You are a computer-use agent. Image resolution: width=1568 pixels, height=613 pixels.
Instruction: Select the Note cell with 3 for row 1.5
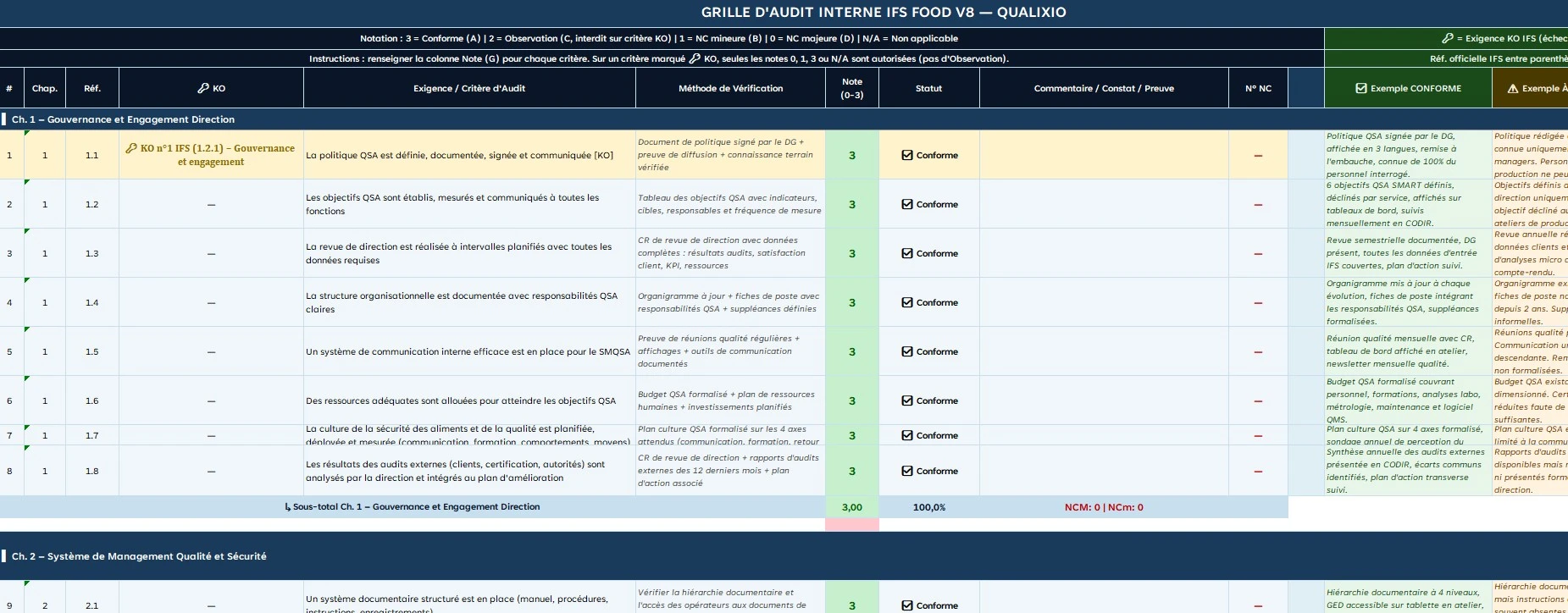pyautogui.click(x=852, y=351)
